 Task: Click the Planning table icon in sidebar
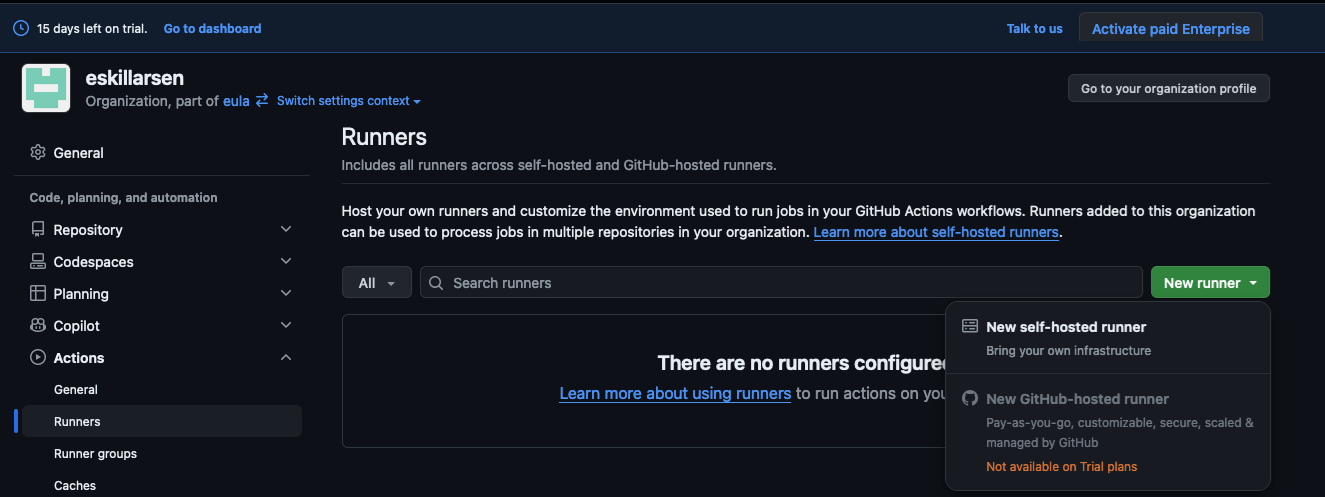pyautogui.click(x=38, y=294)
